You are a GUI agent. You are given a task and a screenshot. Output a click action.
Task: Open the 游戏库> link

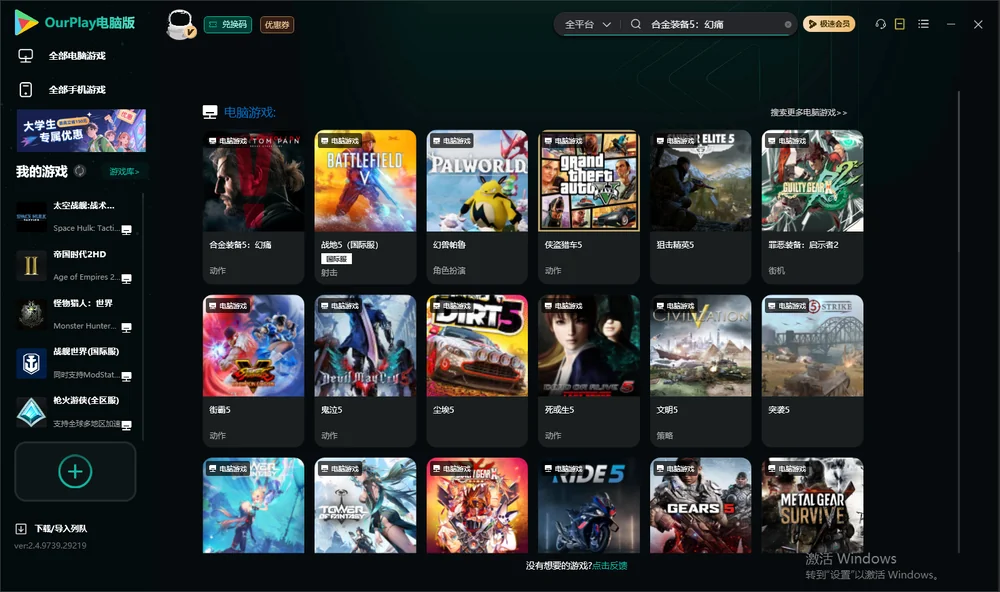pyautogui.click(x=124, y=172)
